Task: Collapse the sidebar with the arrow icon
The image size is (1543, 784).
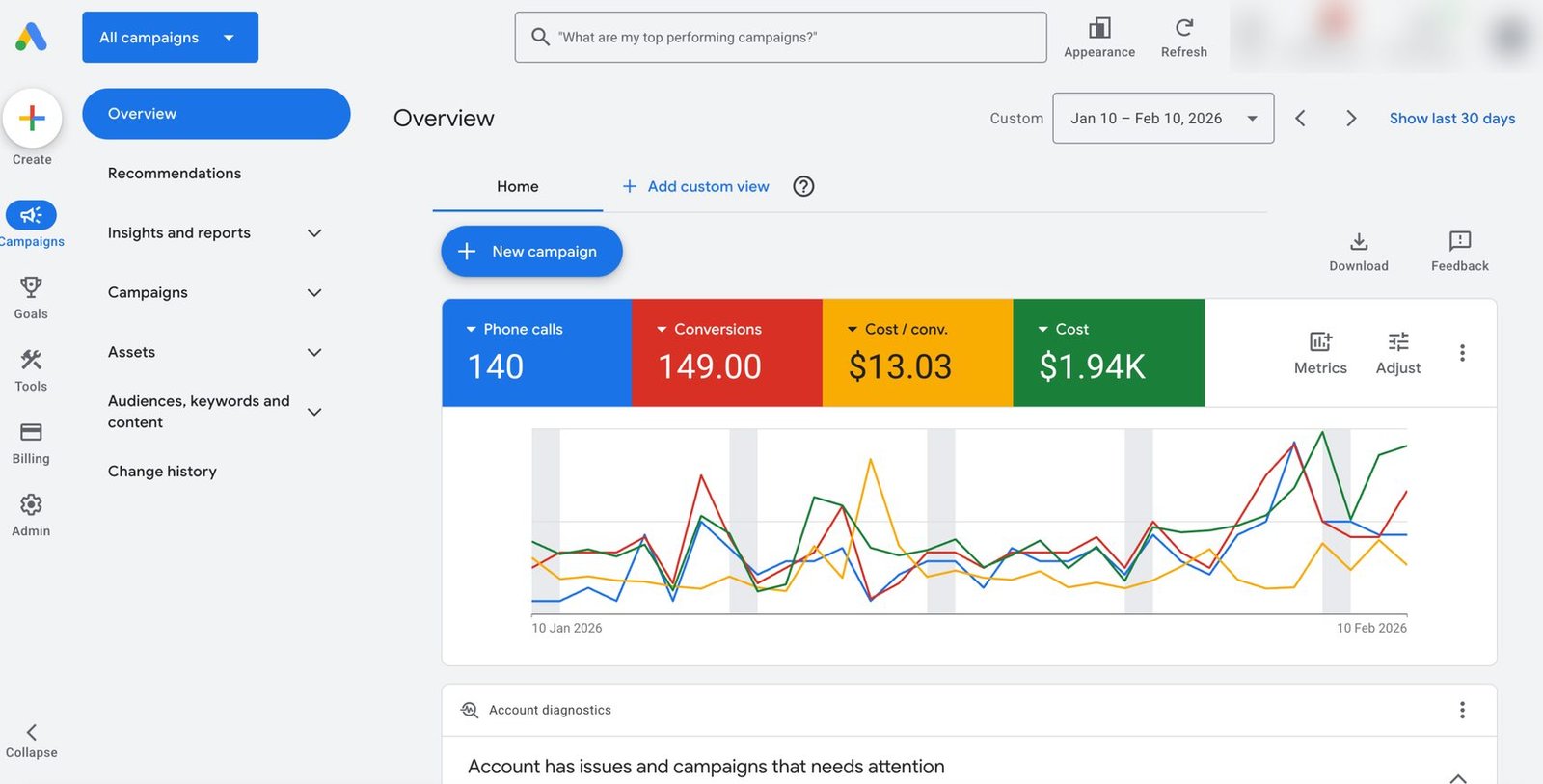Action: coord(31,732)
